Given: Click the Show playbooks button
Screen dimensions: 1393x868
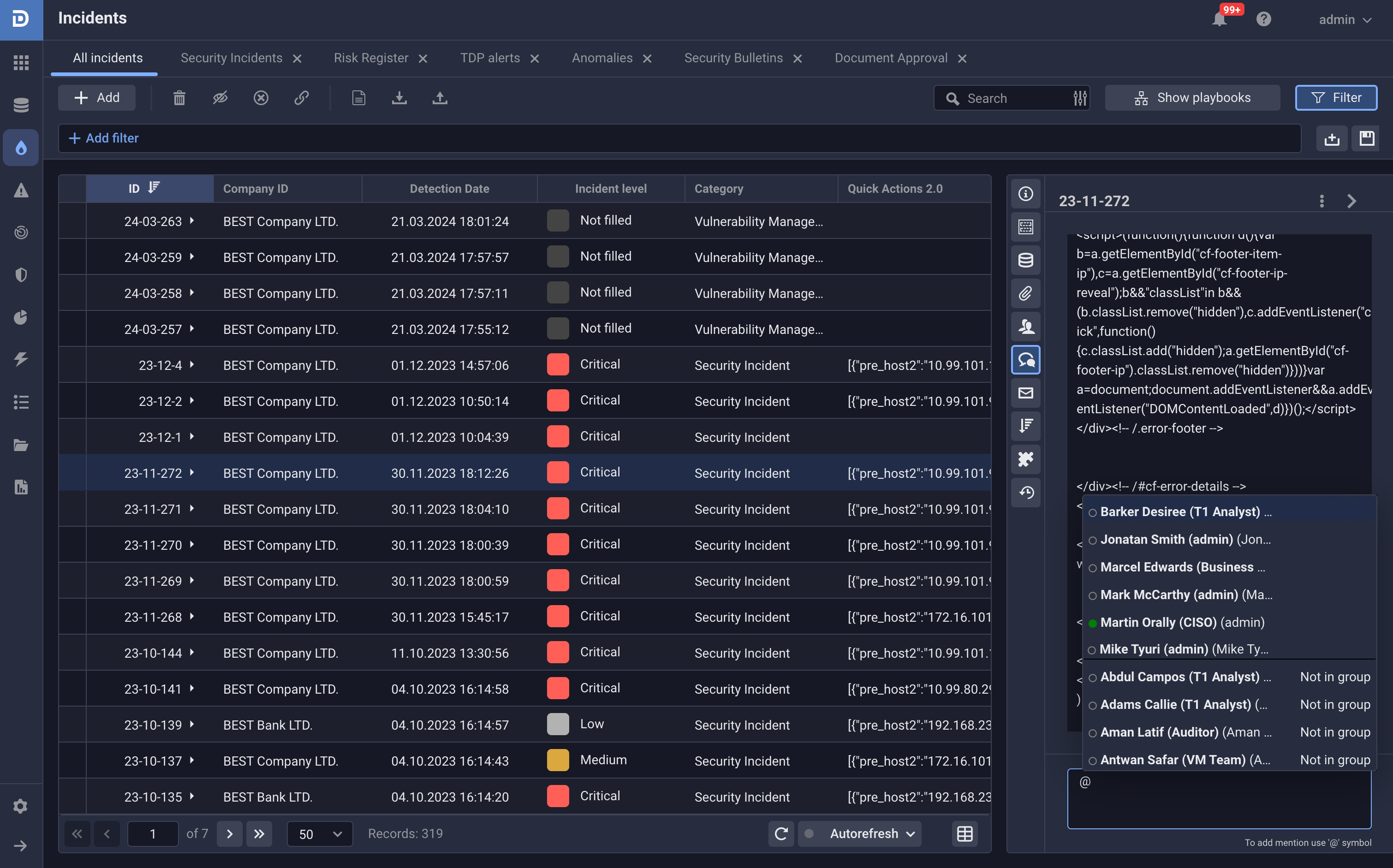Looking at the screenshot, I should point(1192,98).
